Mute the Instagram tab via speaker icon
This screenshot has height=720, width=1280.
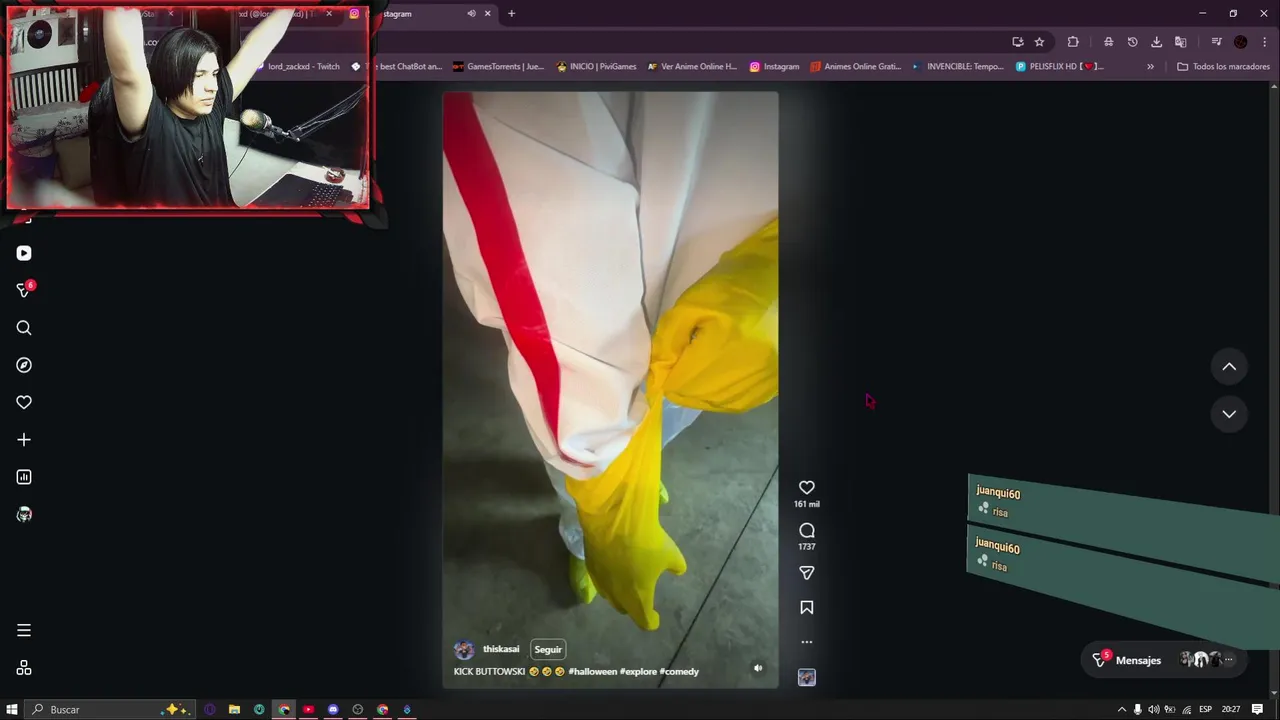(471, 14)
